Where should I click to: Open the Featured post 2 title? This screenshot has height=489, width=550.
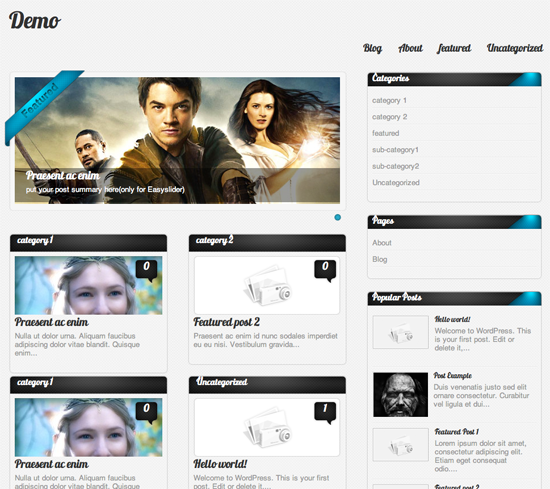tap(227, 322)
